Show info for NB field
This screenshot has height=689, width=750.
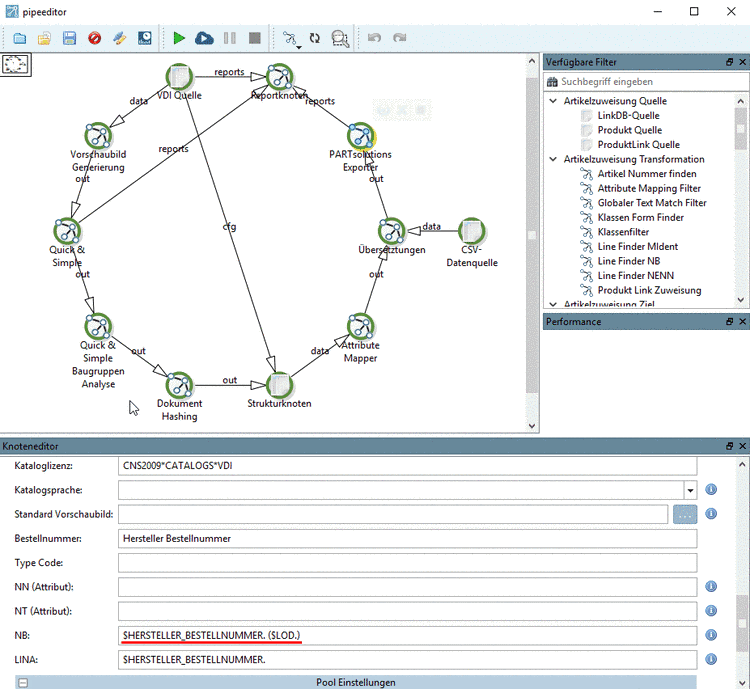[711, 635]
